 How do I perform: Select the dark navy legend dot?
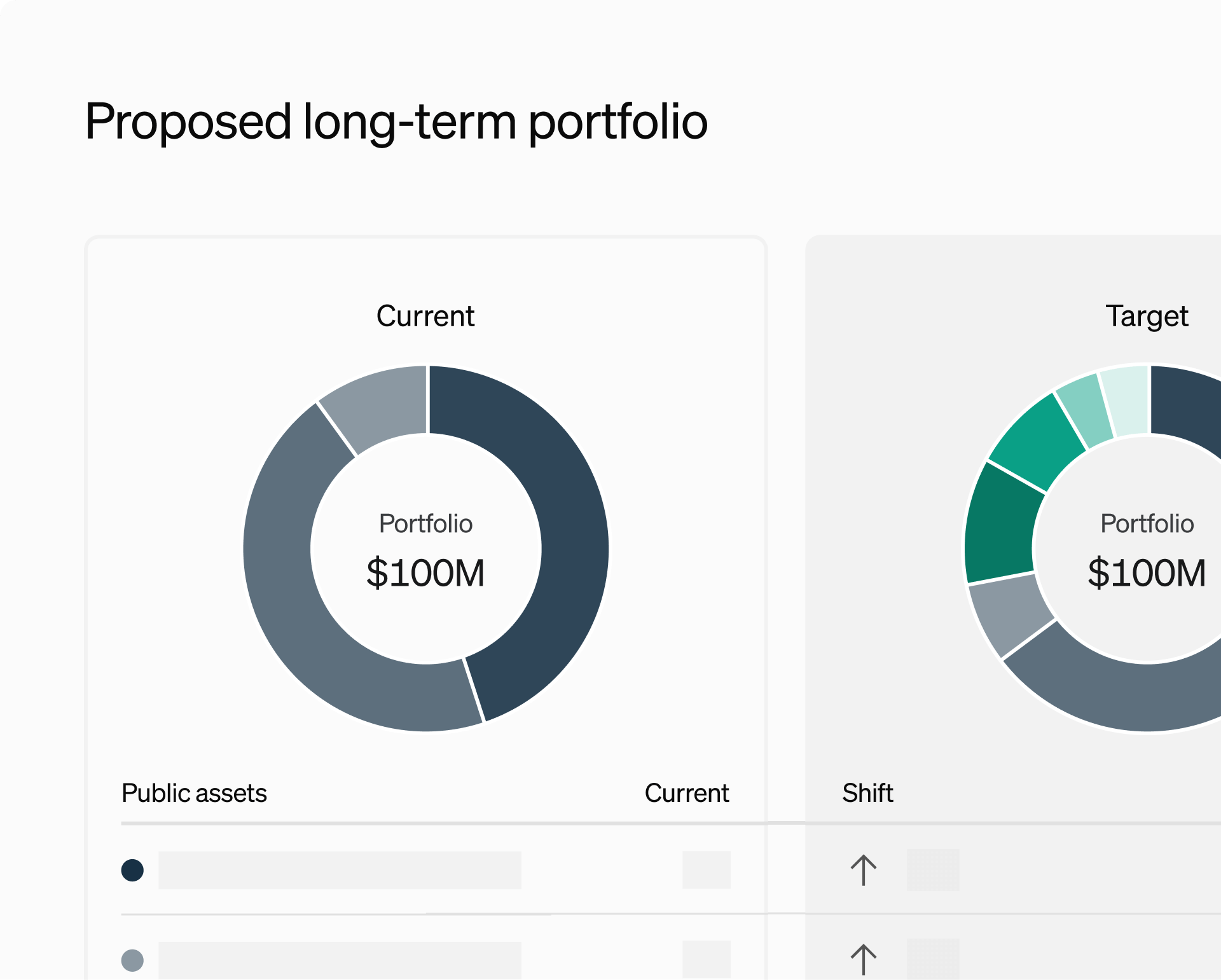tap(132, 870)
